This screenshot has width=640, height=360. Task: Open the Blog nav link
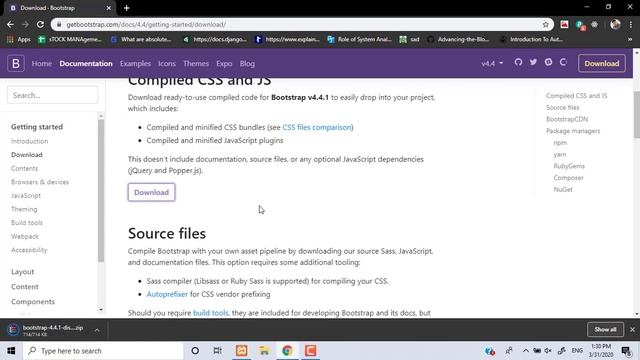point(247,64)
